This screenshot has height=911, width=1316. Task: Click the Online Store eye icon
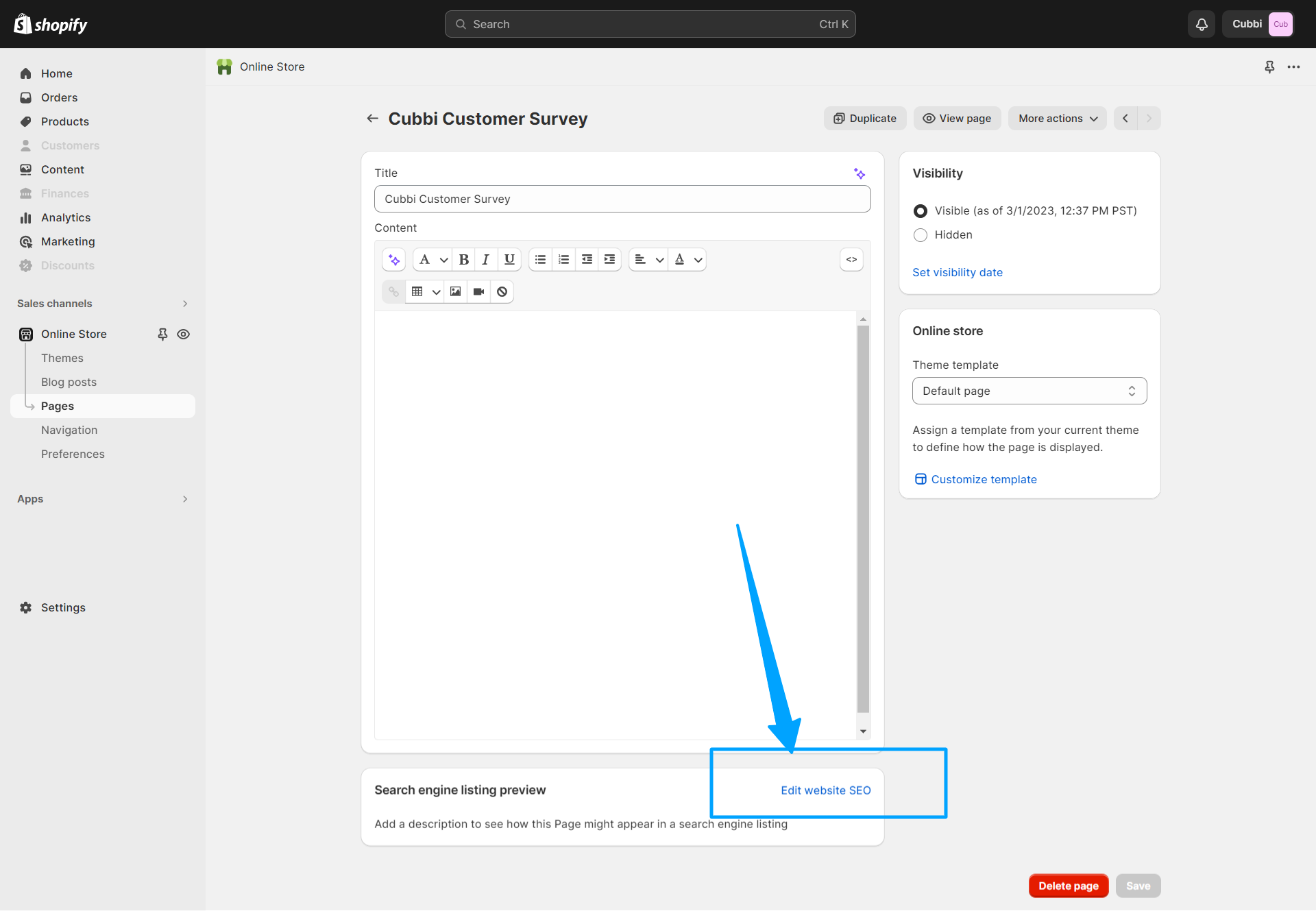[184, 335]
